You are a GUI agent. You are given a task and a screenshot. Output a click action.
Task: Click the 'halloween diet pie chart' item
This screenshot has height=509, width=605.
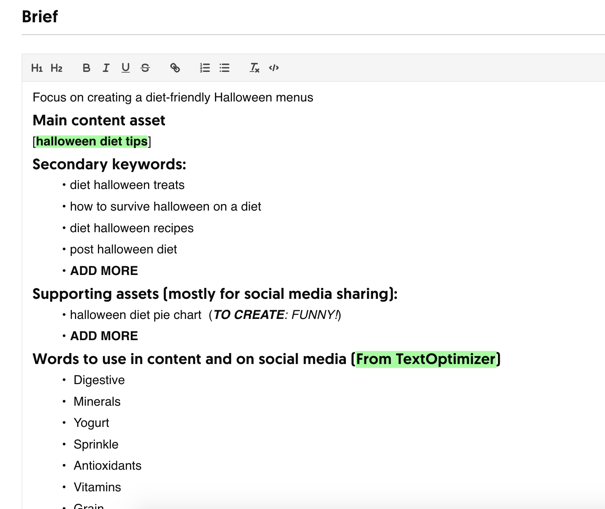pos(136,315)
